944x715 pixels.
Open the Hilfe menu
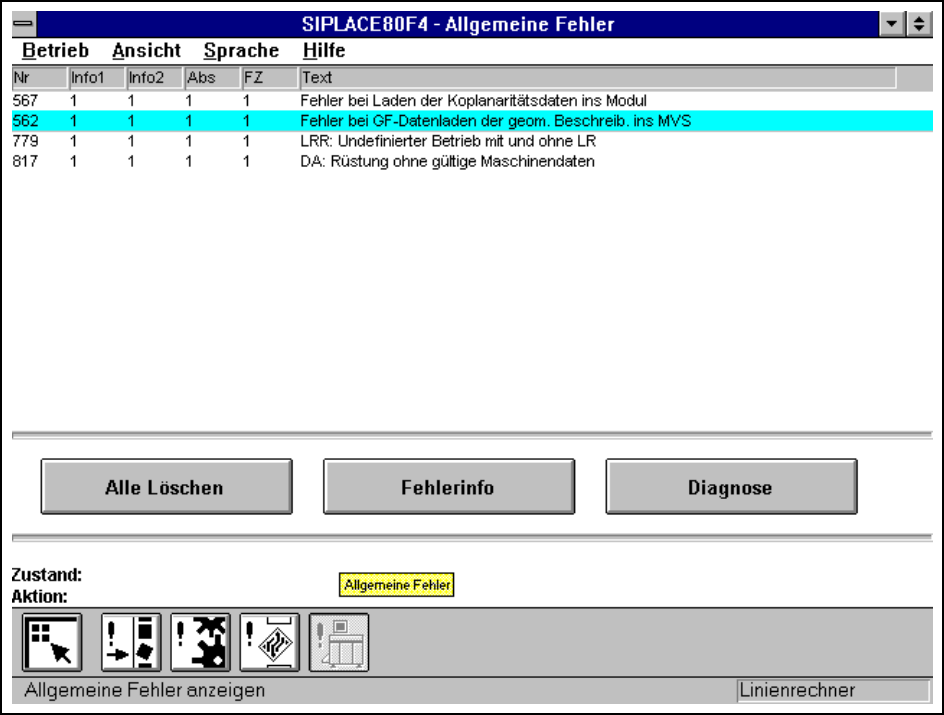coord(324,51)
